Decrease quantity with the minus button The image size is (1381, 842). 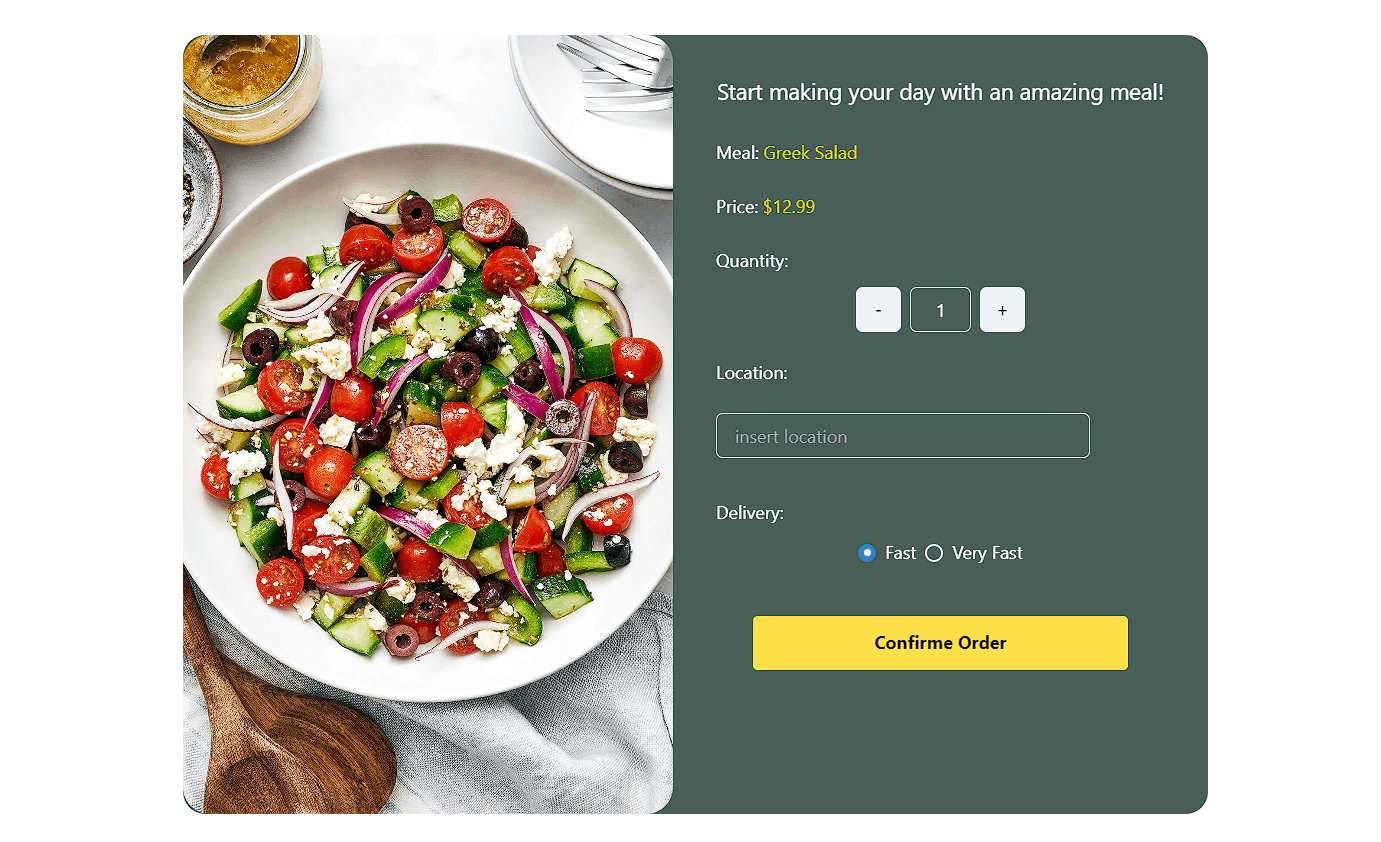click(878, 310)
